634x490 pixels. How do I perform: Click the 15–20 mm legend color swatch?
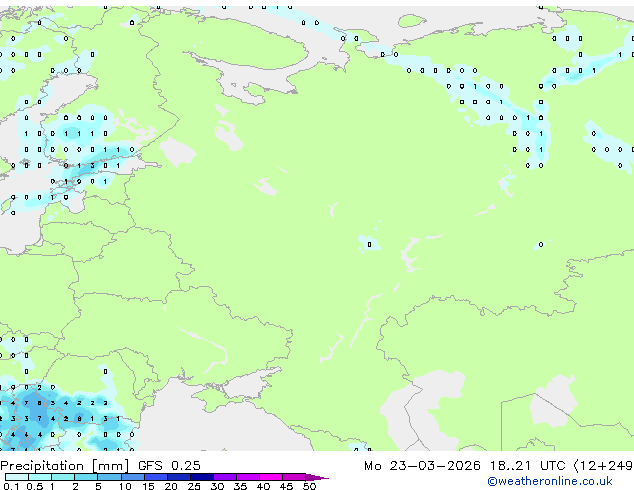tap(156, 477)
